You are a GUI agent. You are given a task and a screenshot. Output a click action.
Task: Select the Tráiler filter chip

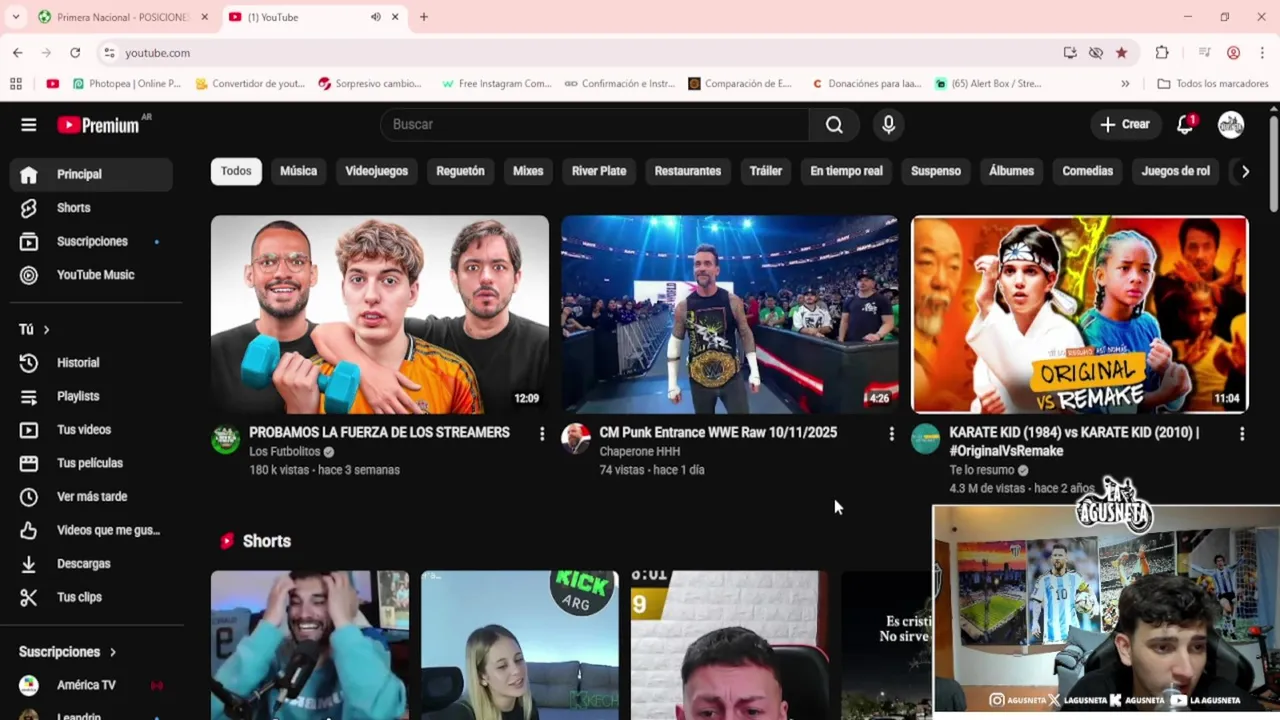(x=766, y=171)
